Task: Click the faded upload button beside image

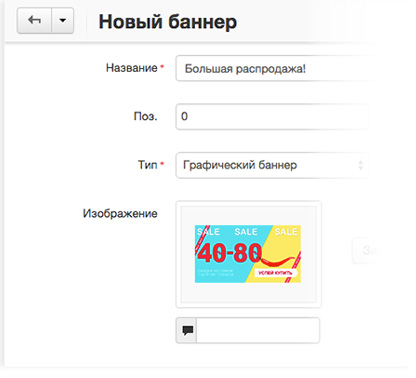Action: [365, 251]
